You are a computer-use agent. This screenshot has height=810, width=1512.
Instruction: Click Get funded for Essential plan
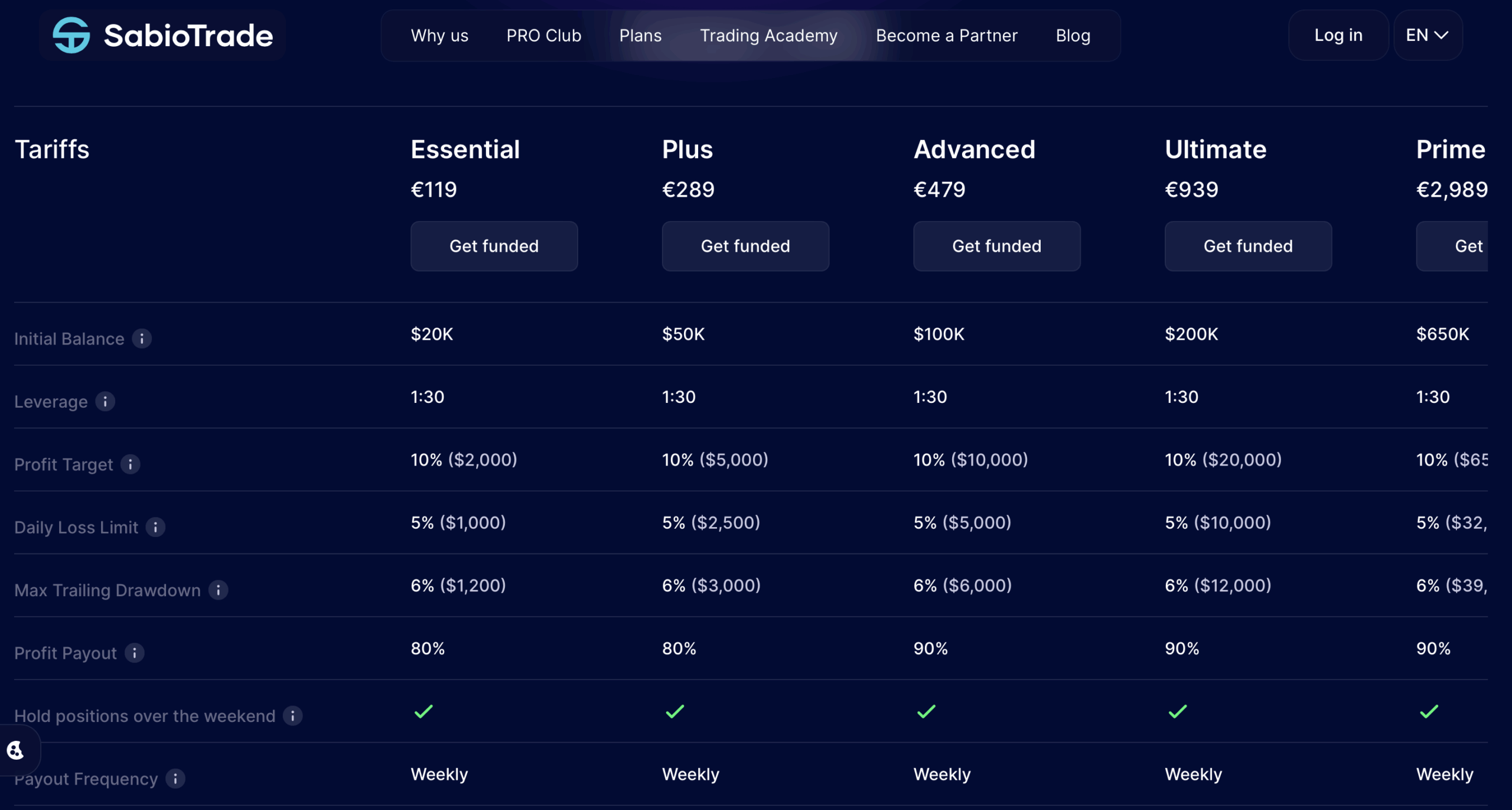(x=494, y=246)
